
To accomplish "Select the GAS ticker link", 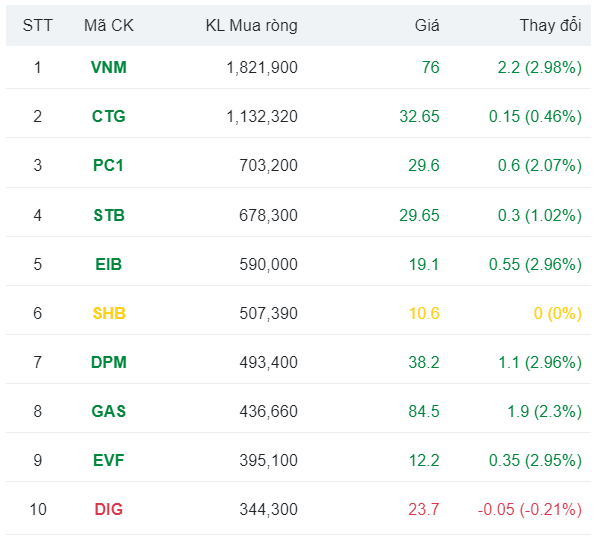I will pos(108,411).
